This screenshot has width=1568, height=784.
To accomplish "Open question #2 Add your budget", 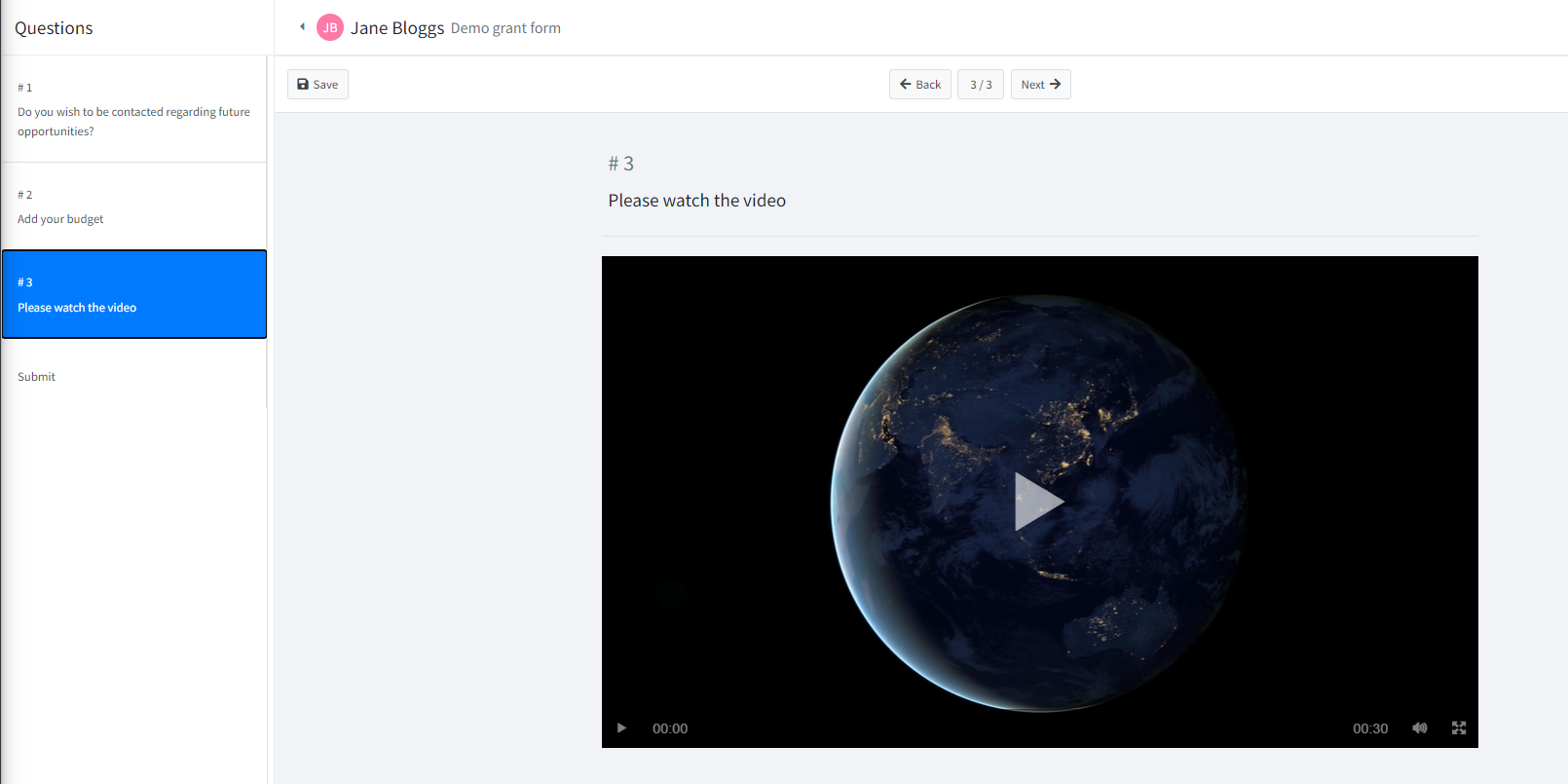I will tap(133, 206).
